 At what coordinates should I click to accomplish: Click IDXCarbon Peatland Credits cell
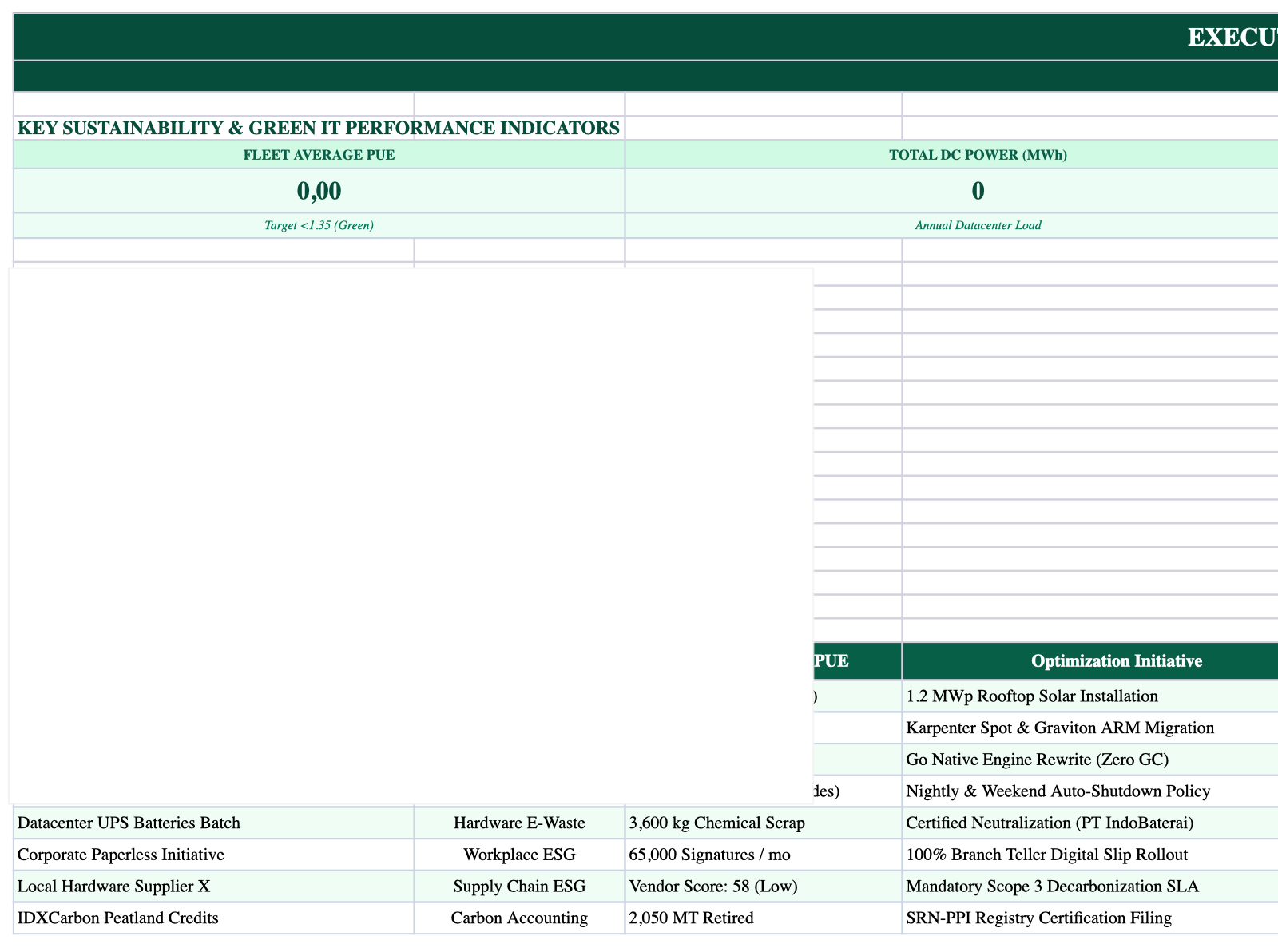214,918
